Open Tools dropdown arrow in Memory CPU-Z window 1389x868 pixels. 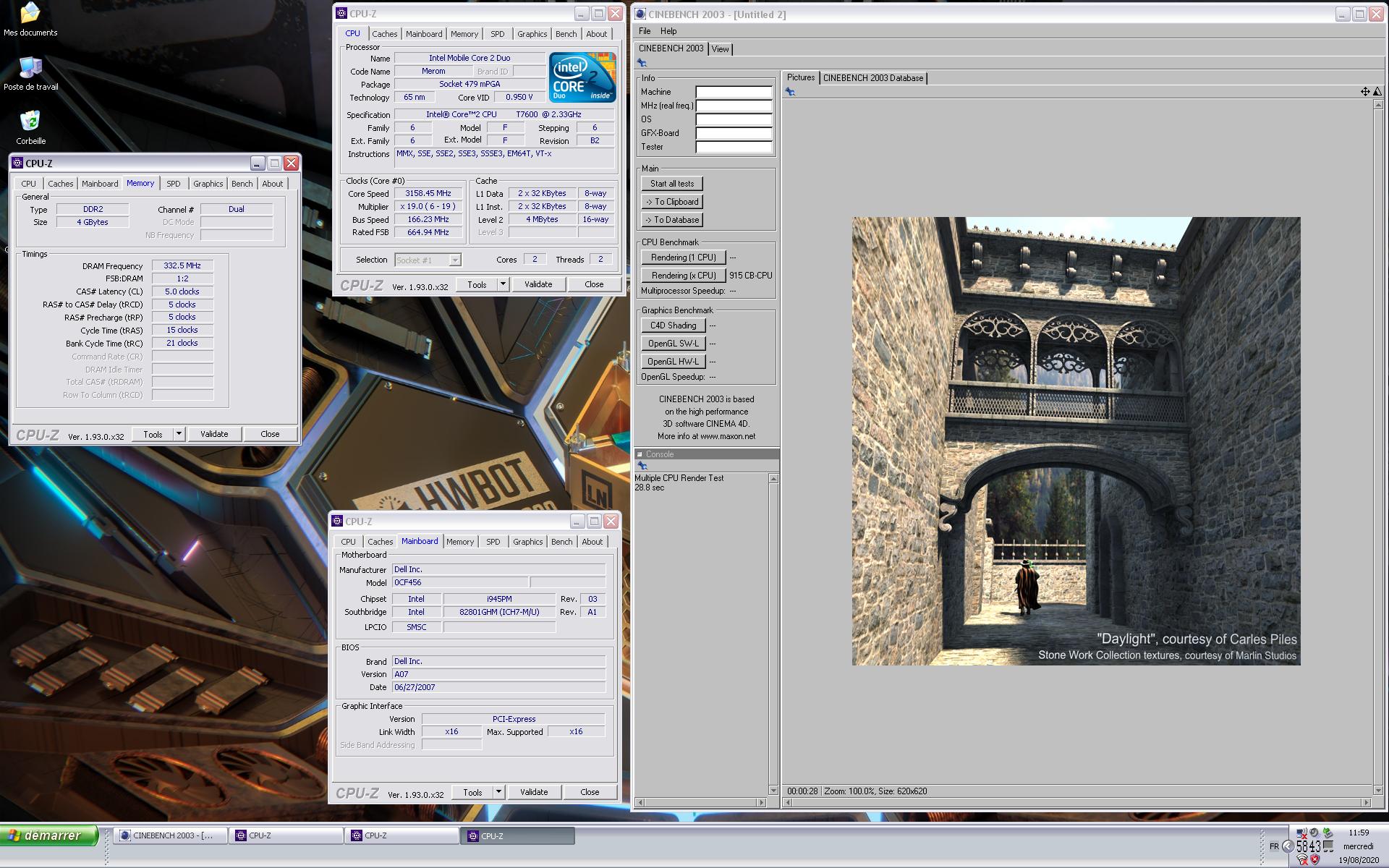pyautogui.click(x=179, y=434)
